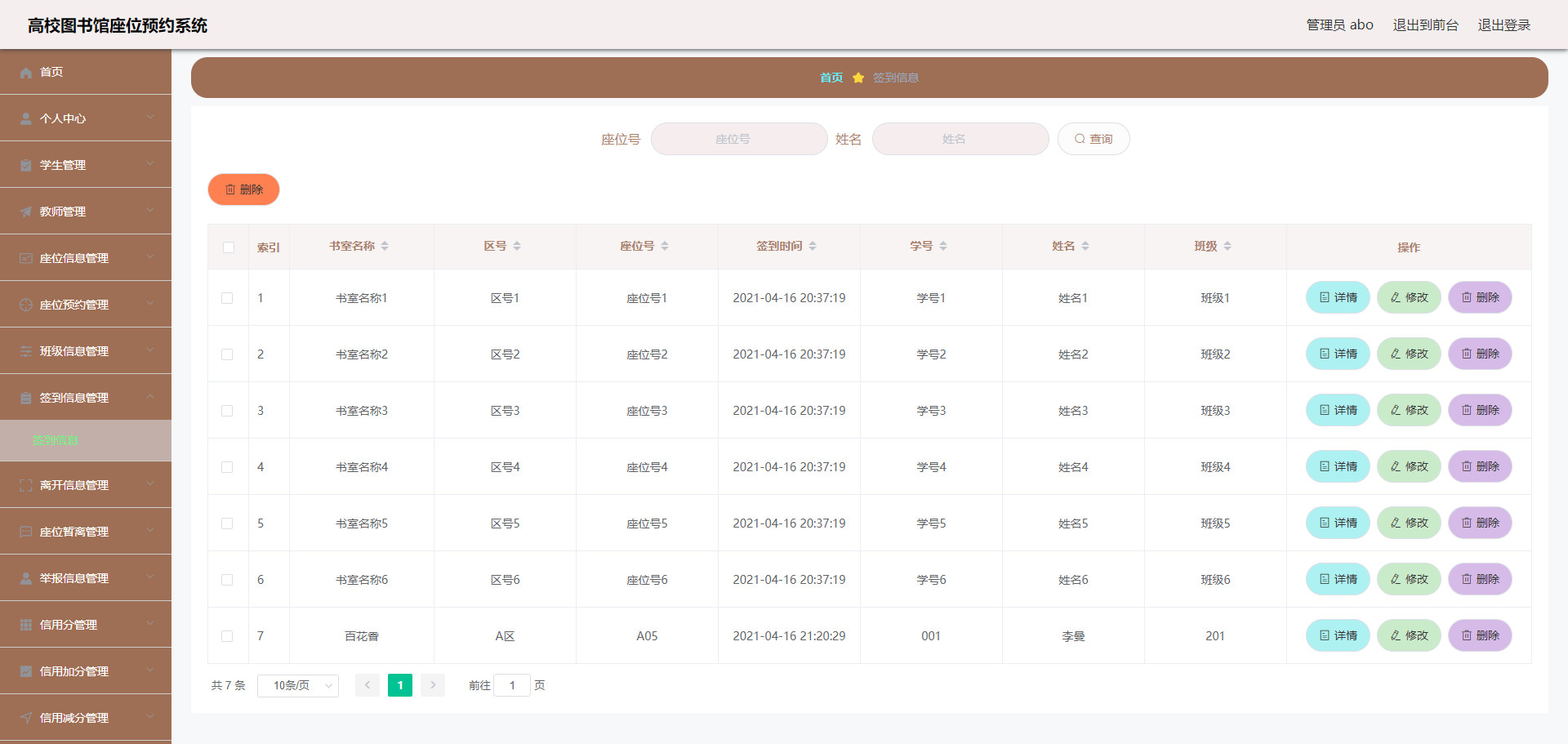Select the 签到信息 submenu item
1568x744 pixels.
click(x=56, y=441)
